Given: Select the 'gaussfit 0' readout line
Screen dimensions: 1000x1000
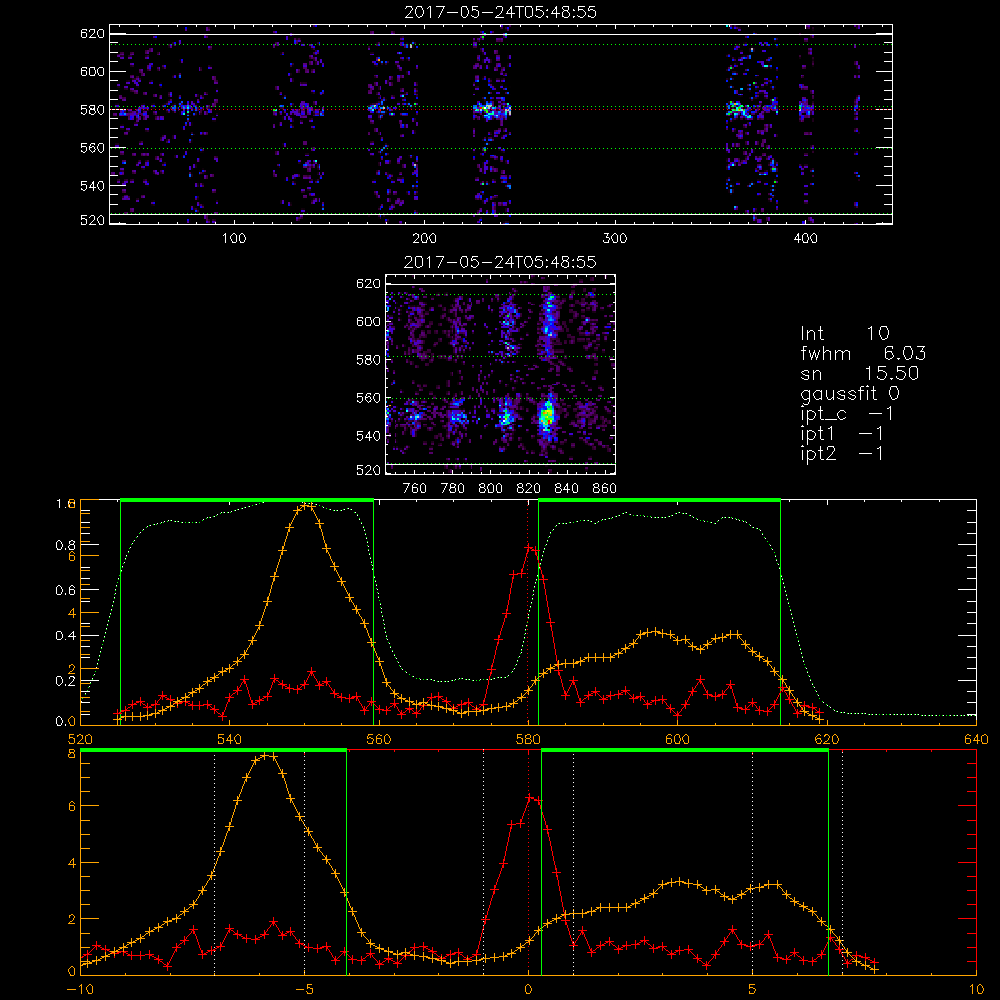Looking at the screenshot, I should point(849,393).
